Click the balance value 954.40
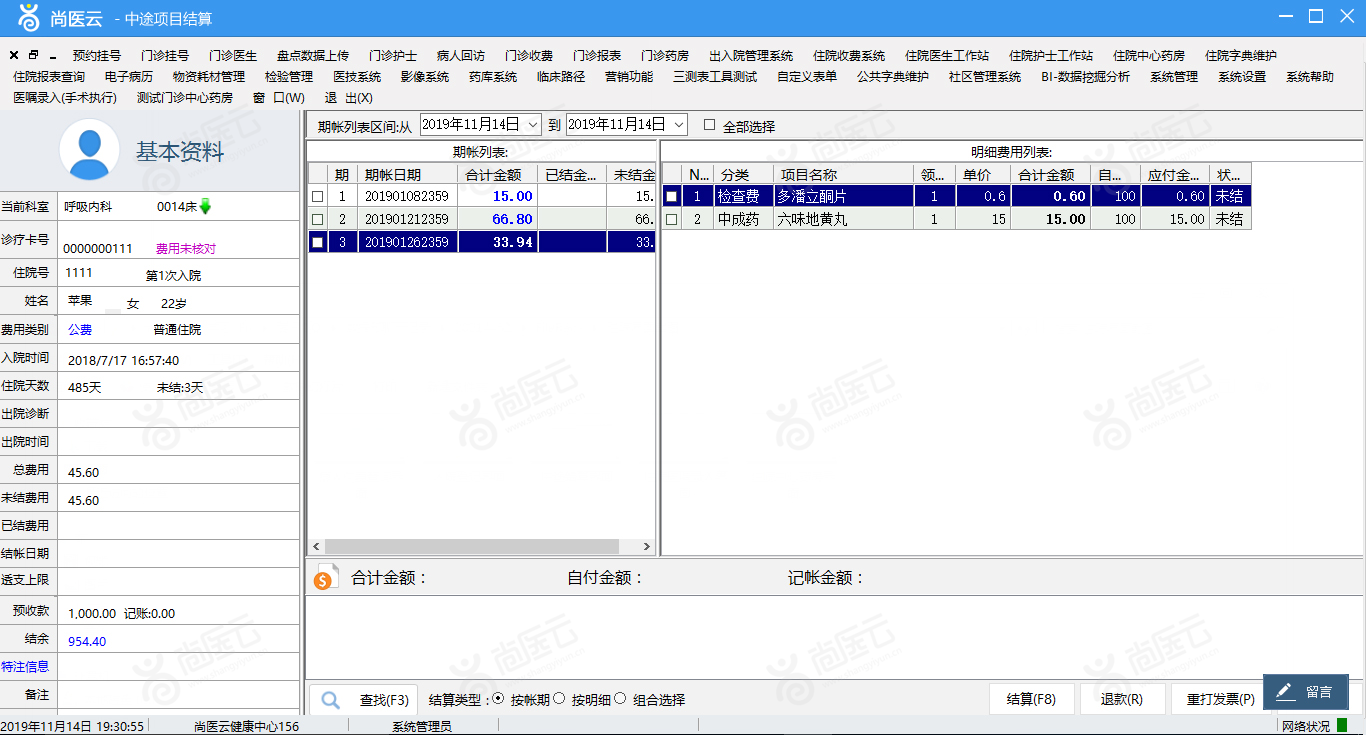1366x735 pixels. (87, 641)
